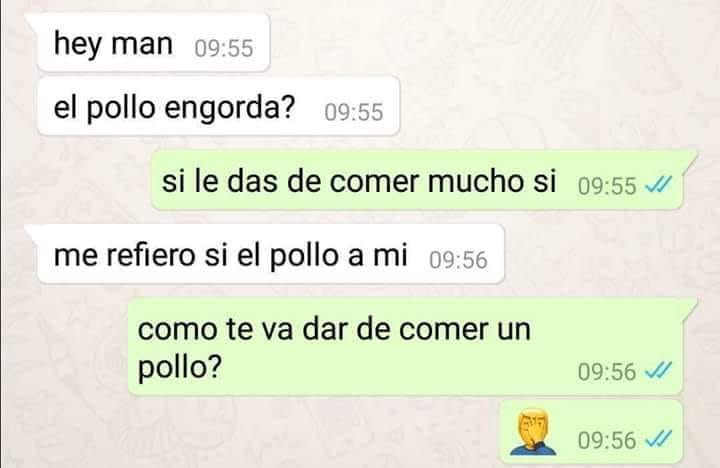Screen dimensions: 720x468
Task: Click the word 'man' in first message
Action: (x=142, y=45)
